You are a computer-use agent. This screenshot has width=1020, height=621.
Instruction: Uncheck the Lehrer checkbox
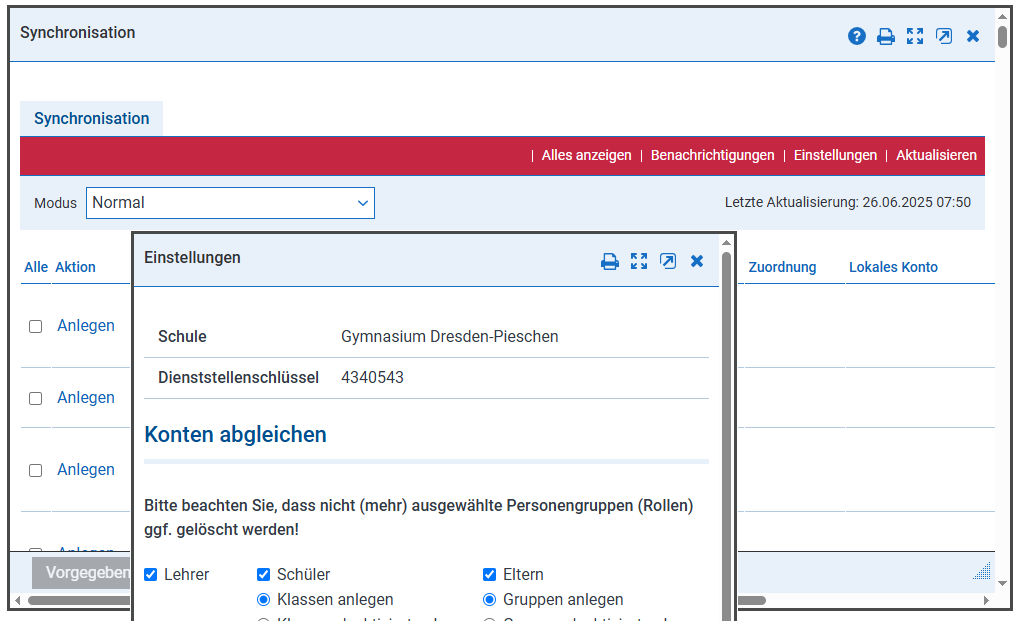pyautogui.click(x=151, y=575)
